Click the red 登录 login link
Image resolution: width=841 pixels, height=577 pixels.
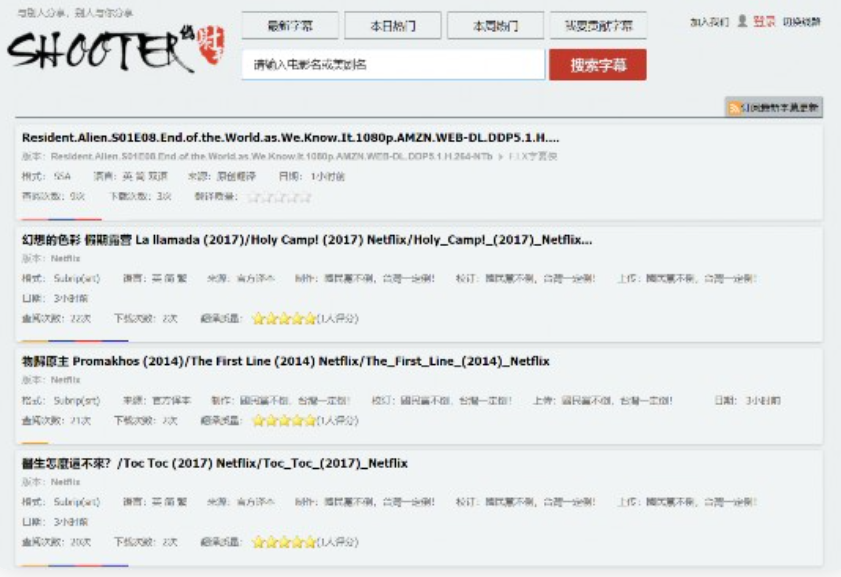pyautogui.click(x=764, y=21)
